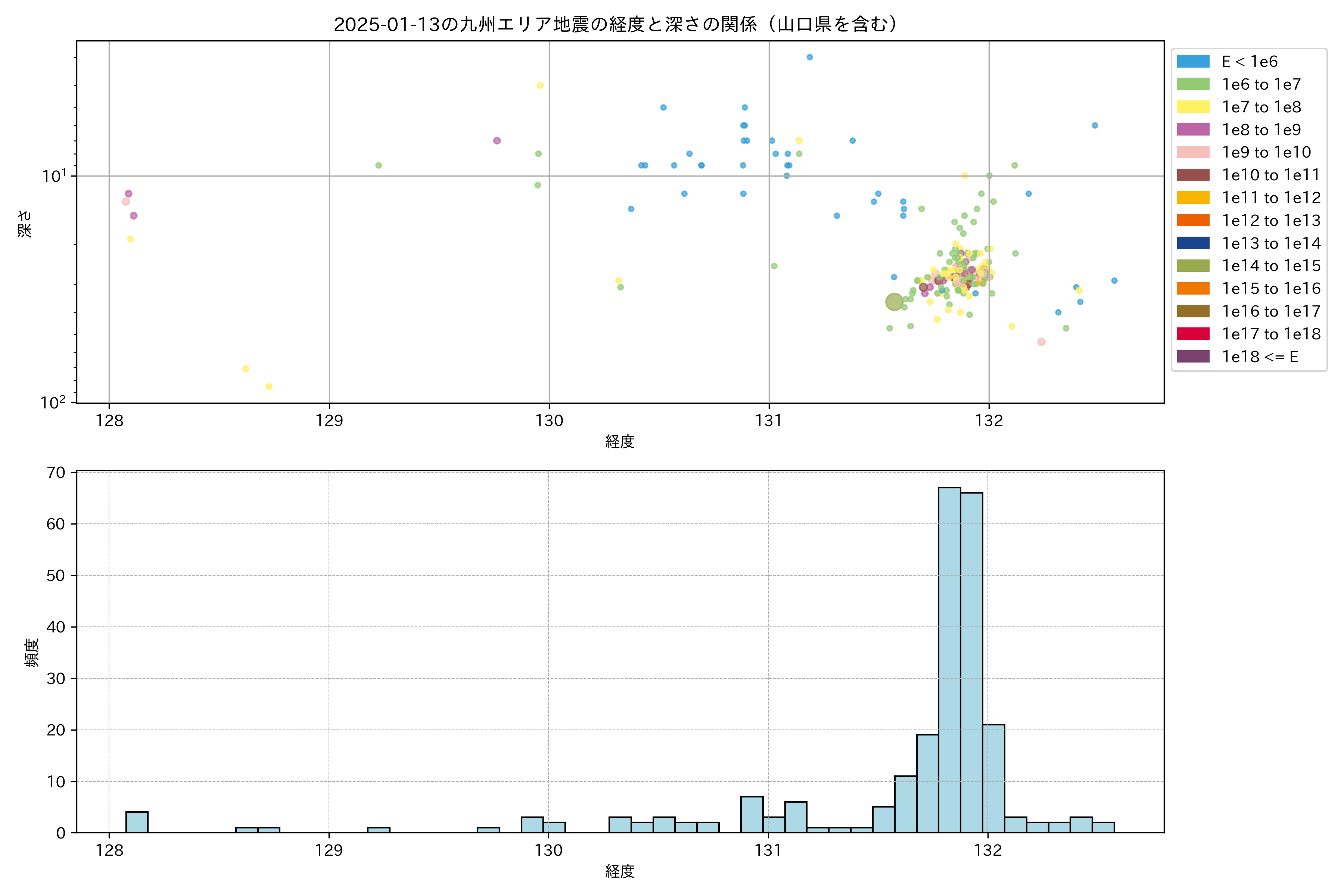
Task: Click the 深さ y-axis label
Action: click(25, 223)
